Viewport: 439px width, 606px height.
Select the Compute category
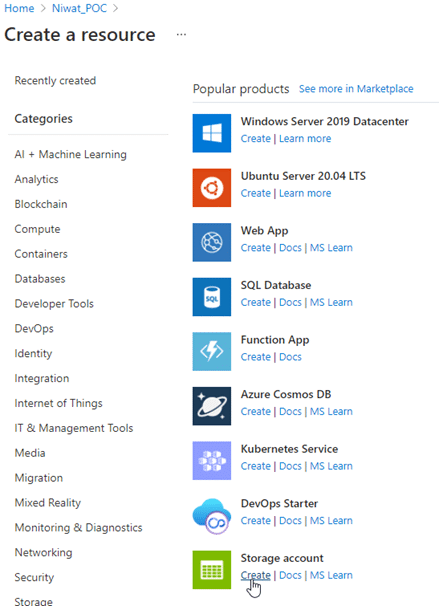(37, 229)
